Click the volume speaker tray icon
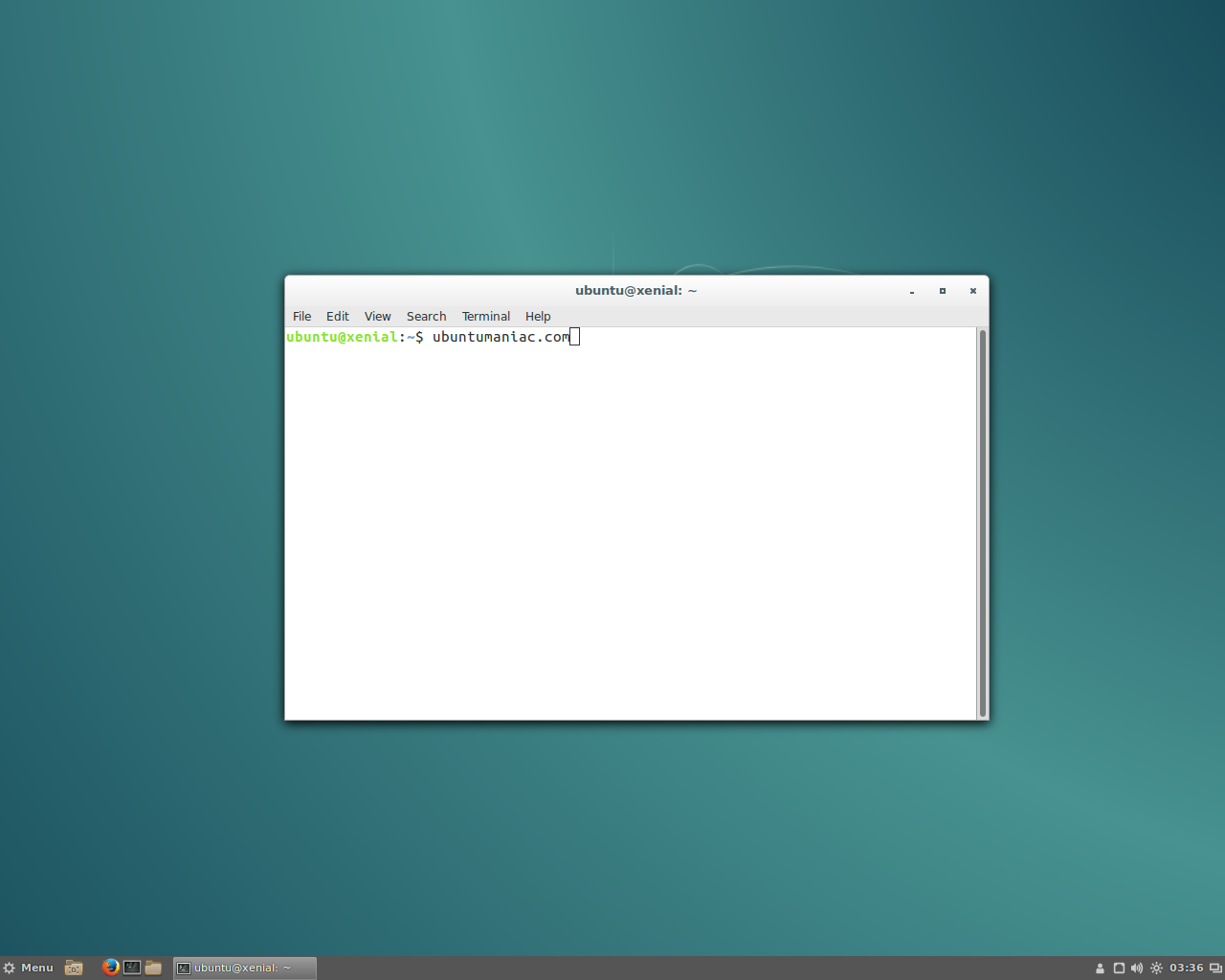This screenshot has height=980, width=1225. pos(1137,969)
